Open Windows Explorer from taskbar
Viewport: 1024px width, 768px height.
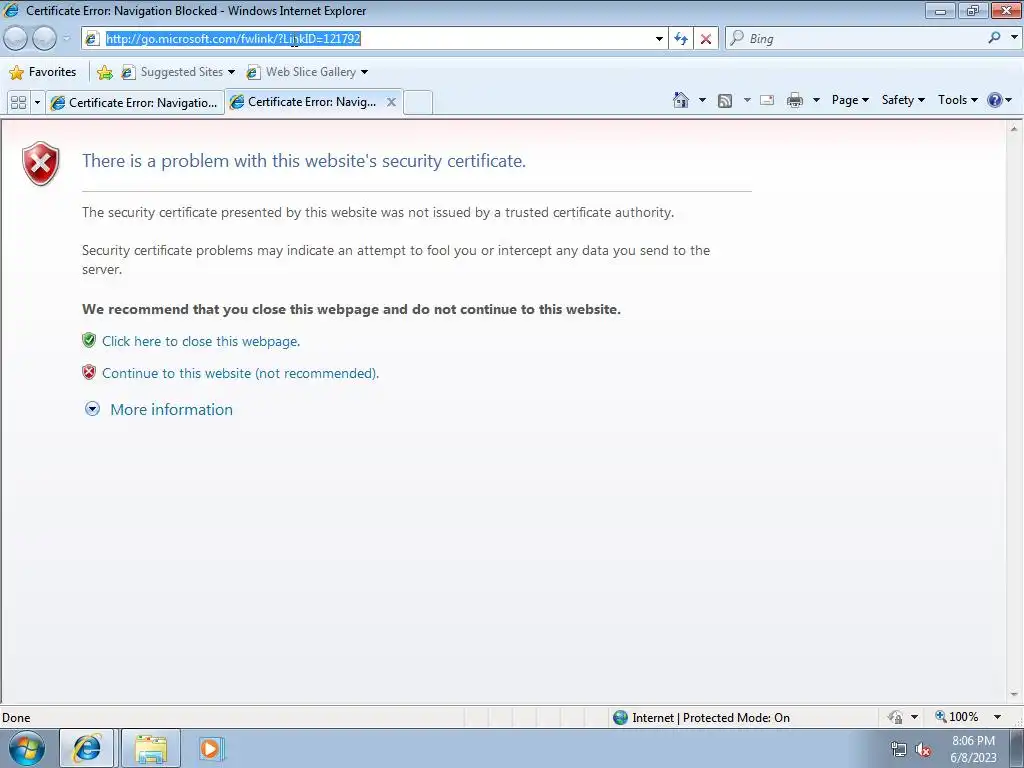click(151, 748)
